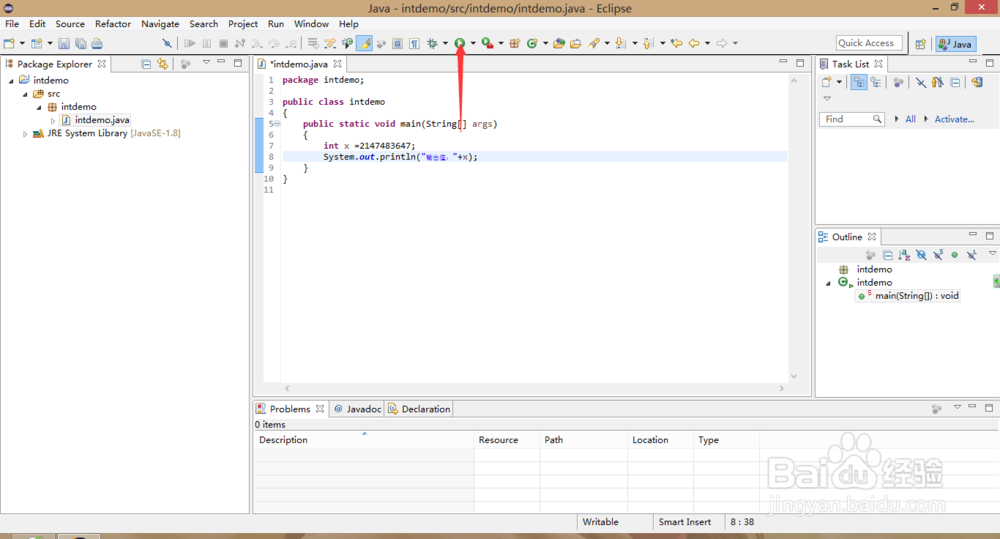
Task: Click the Debug bug icon in the toolbar
Action: click(432, 43)
